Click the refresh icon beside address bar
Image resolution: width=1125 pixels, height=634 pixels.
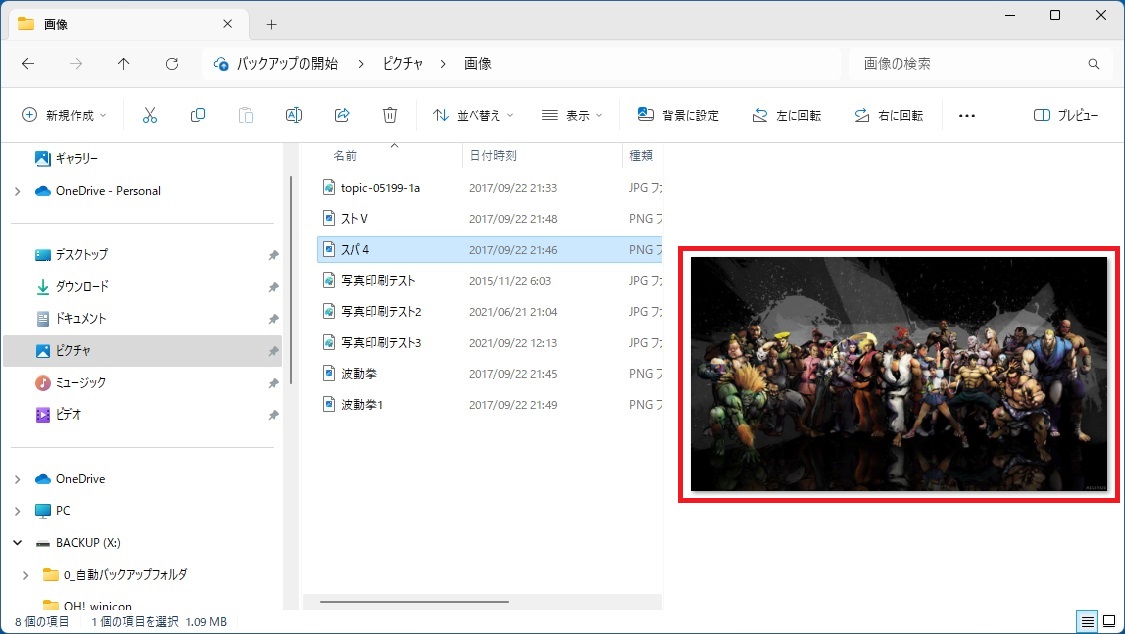pyautogui.click(x=172, y=64)
